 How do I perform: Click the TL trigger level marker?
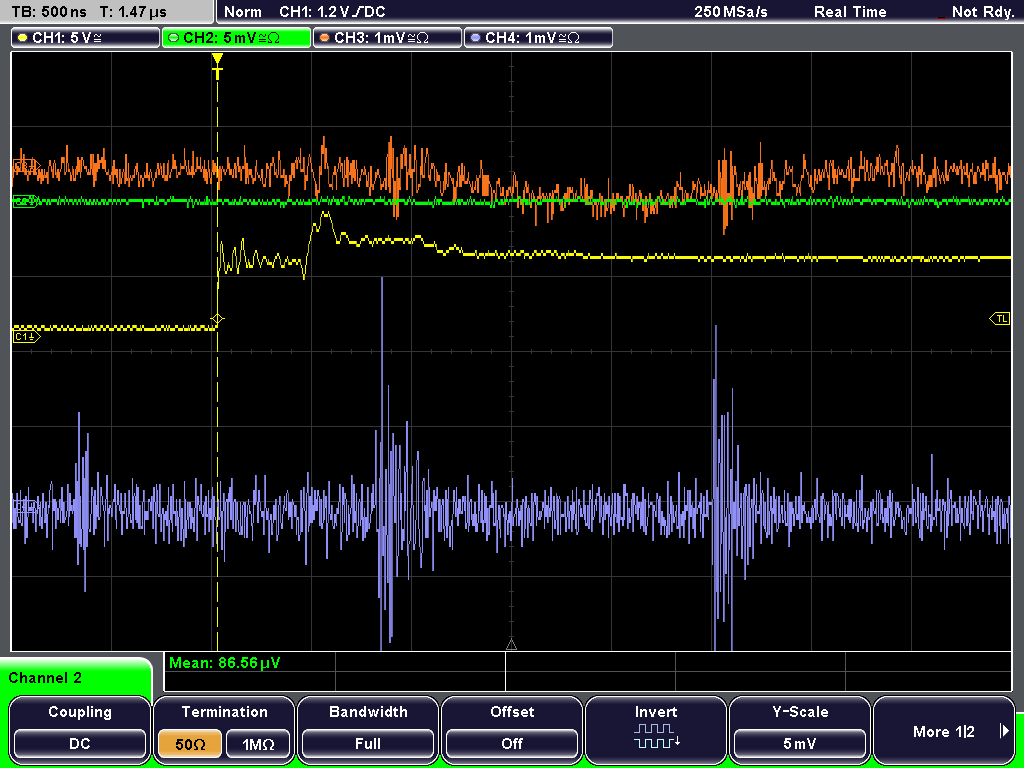point(1000,319)
